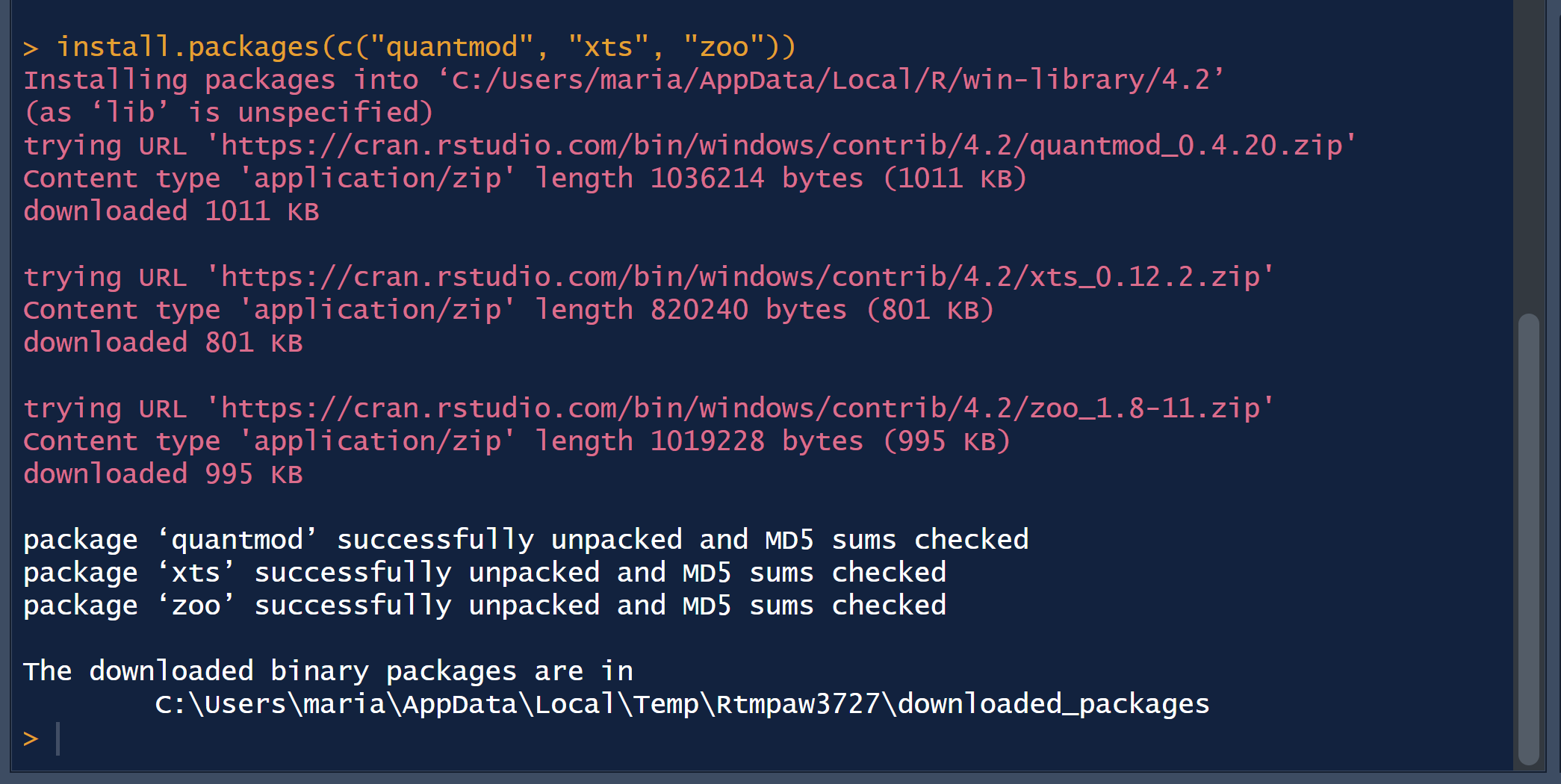Click the content length 820240 bytes line
1561x784 pixels.
509,309
